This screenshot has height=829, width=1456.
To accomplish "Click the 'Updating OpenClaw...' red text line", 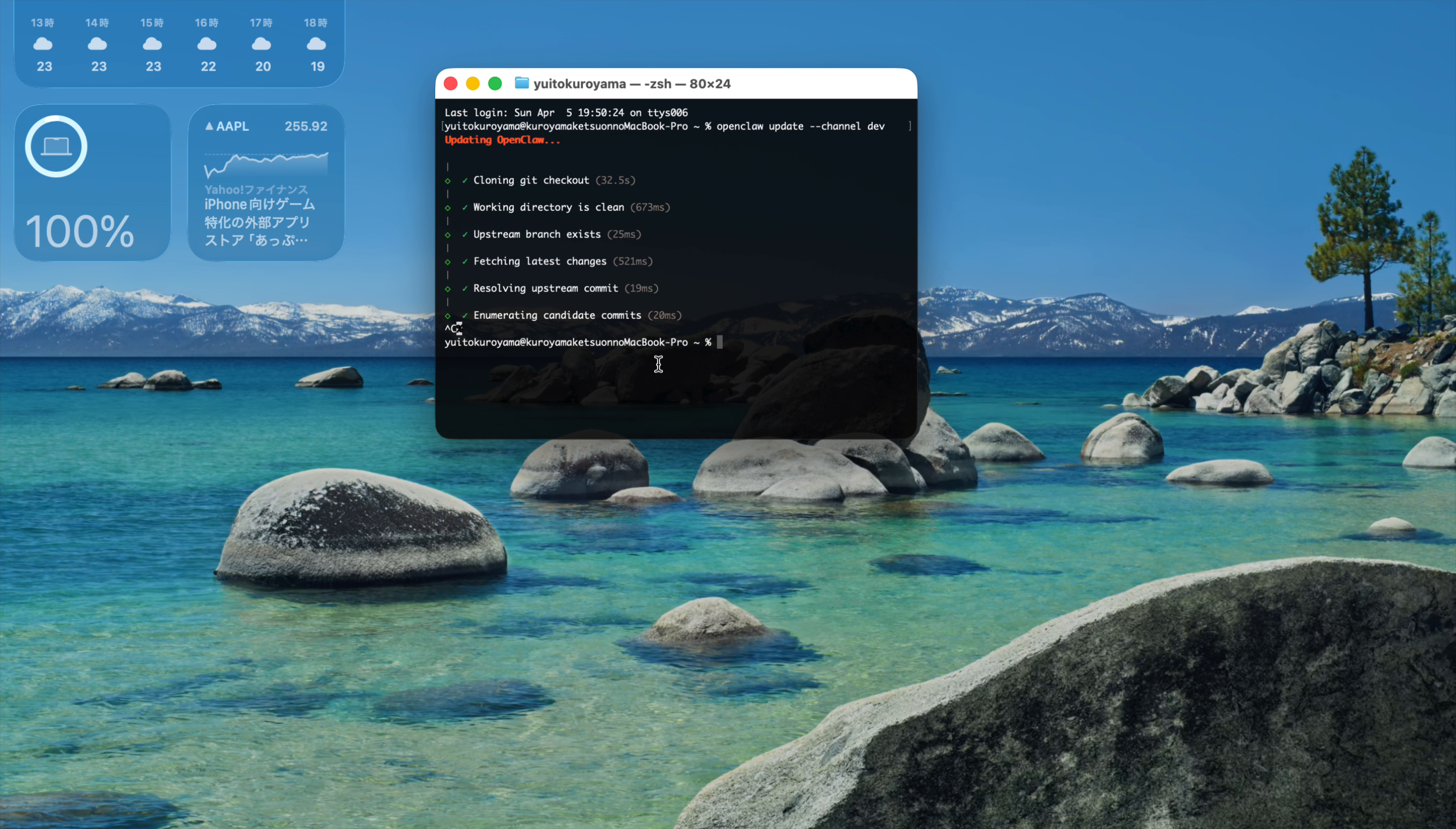I will point(502,139).
